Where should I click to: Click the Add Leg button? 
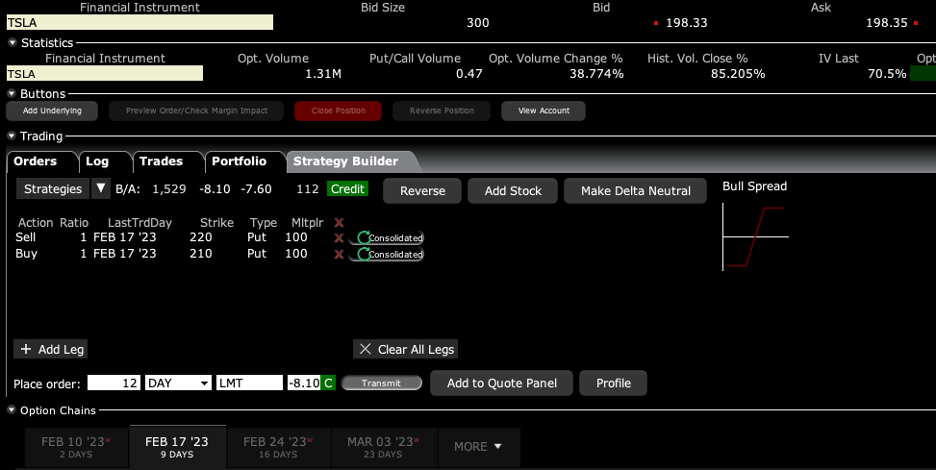[51, 349]
